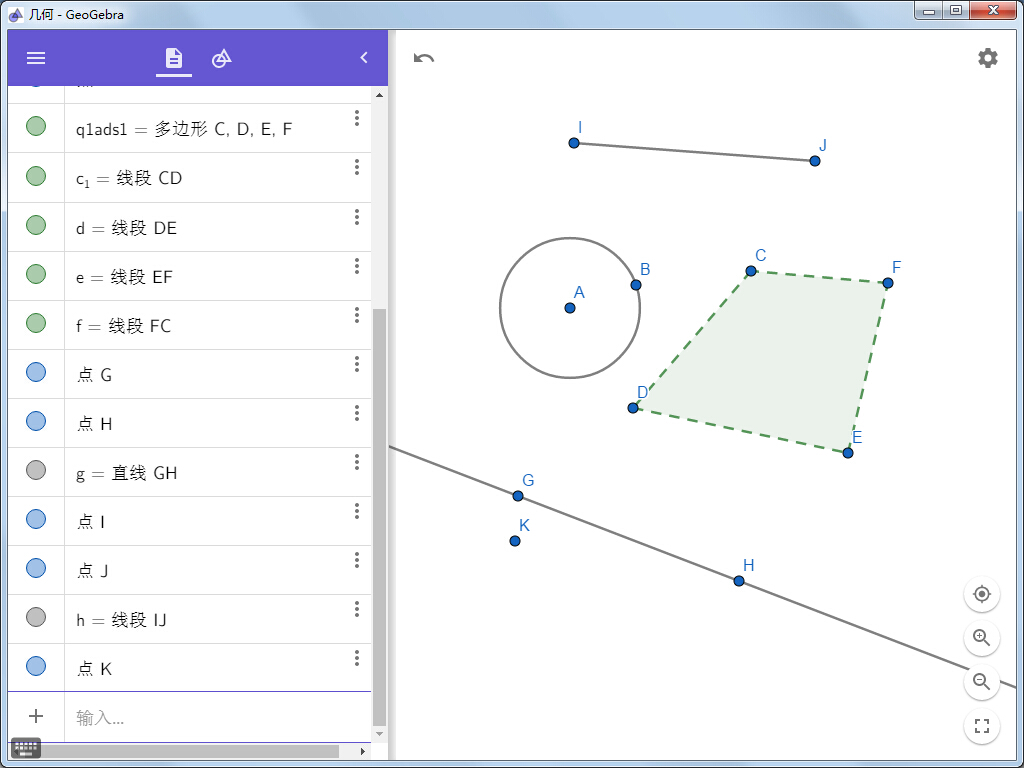Enter fullscreen with the expand icon
The height and width of the screenshot is (768, 1024).
[x=981, y=726]
